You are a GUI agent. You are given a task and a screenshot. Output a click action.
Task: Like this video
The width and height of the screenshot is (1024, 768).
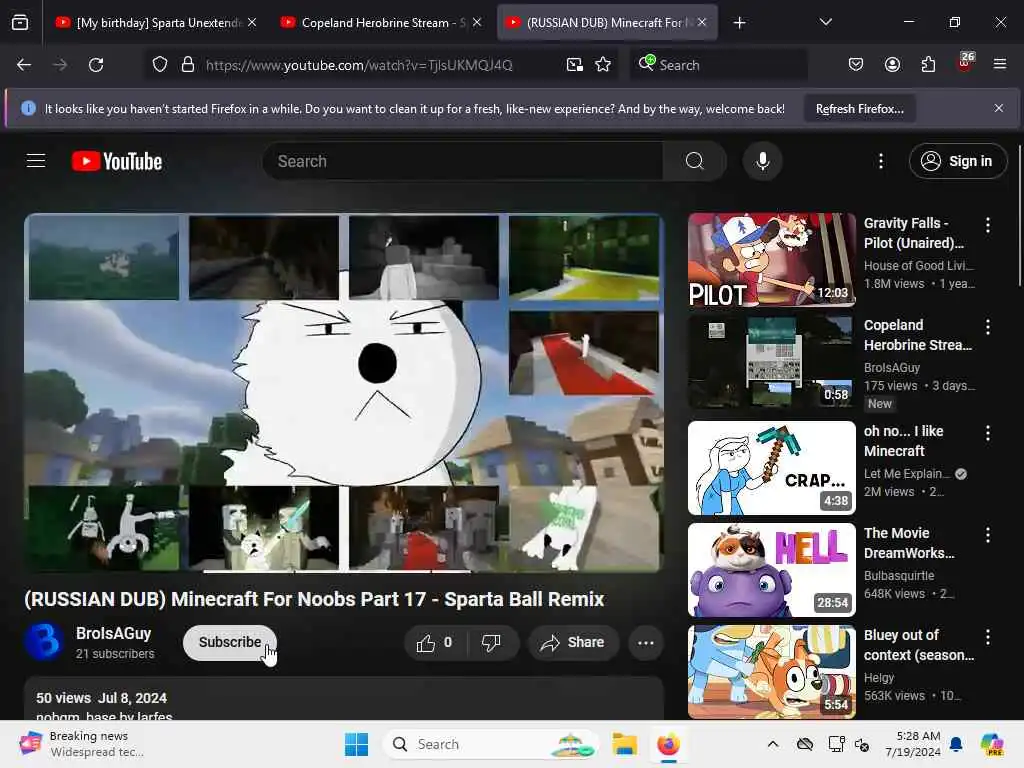tap(435, 643)
